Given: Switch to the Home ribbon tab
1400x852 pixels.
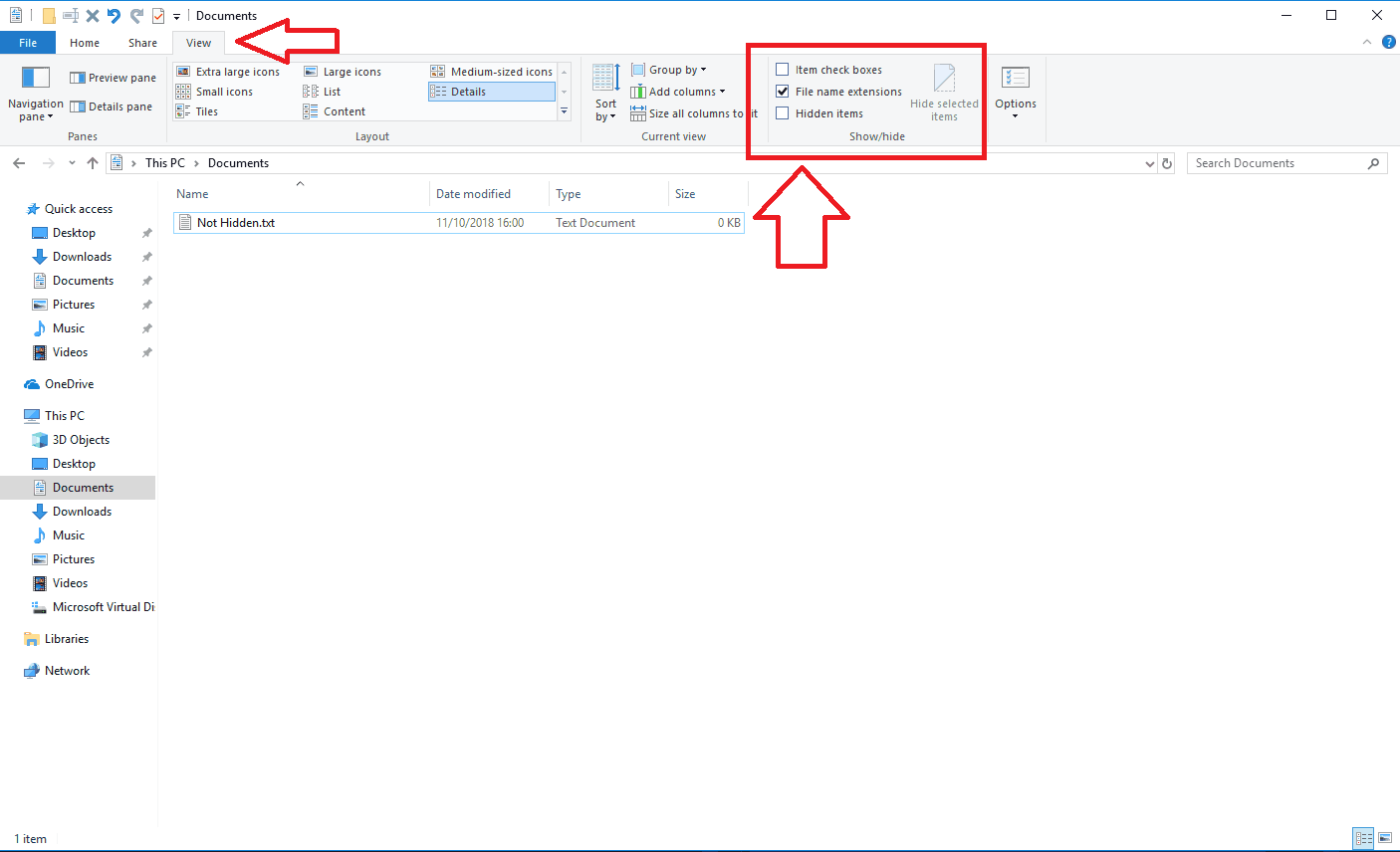Looking at the screenshot, I should (85, 42).
